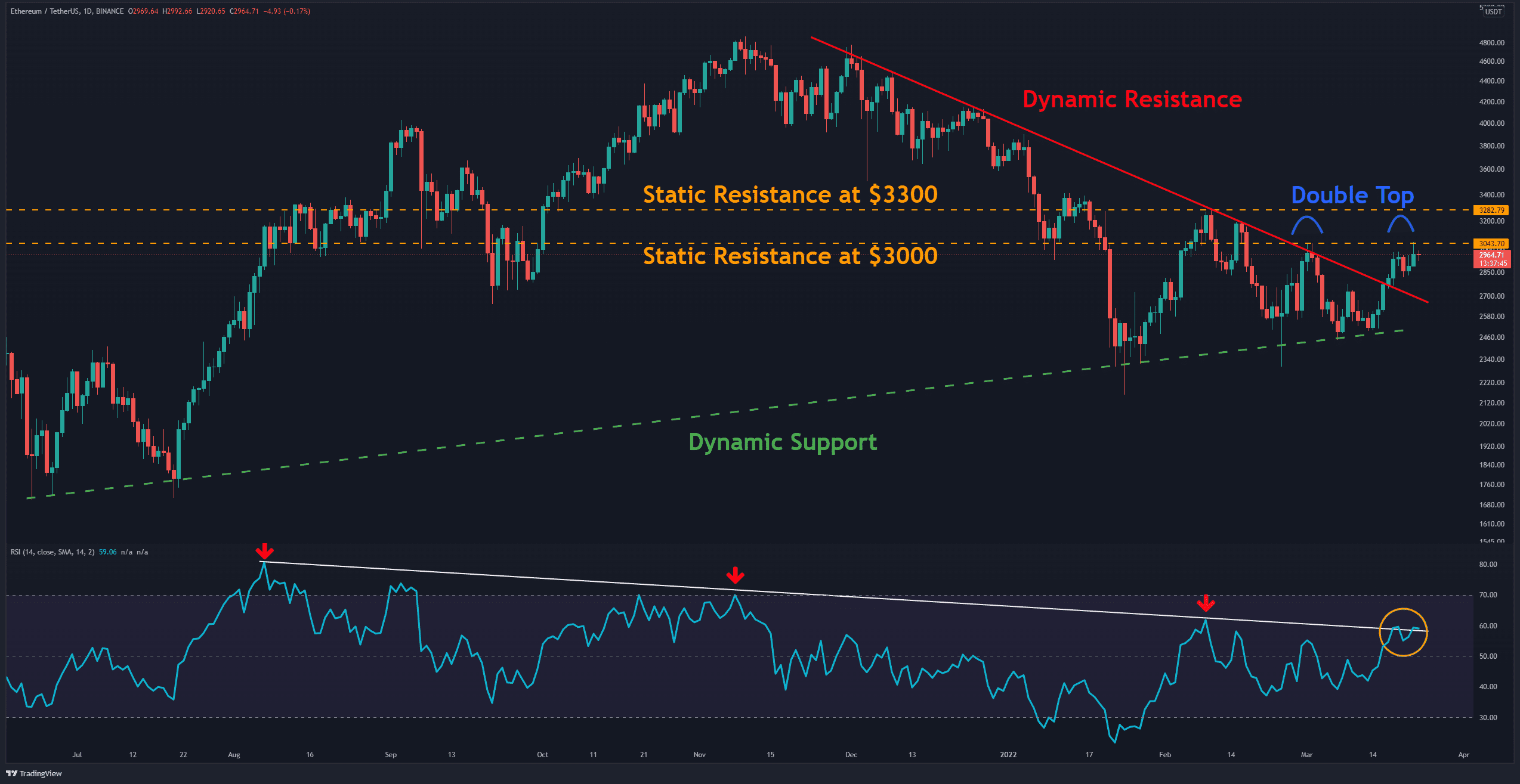Toggle the USDT unit button on the price scale
1520x784 pixels.
coord(1494,11)
